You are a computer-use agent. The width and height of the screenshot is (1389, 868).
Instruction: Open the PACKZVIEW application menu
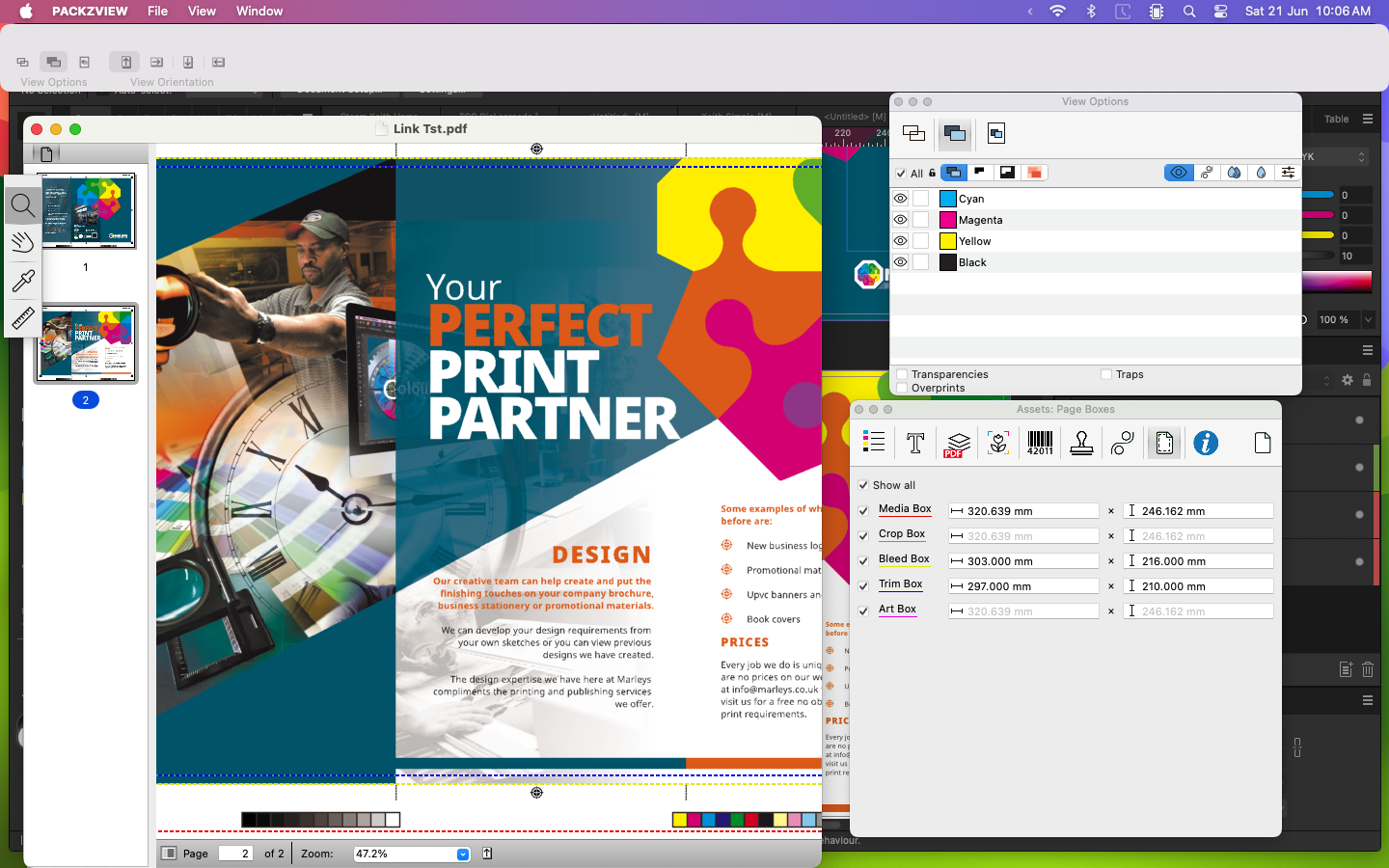[91, 12]
